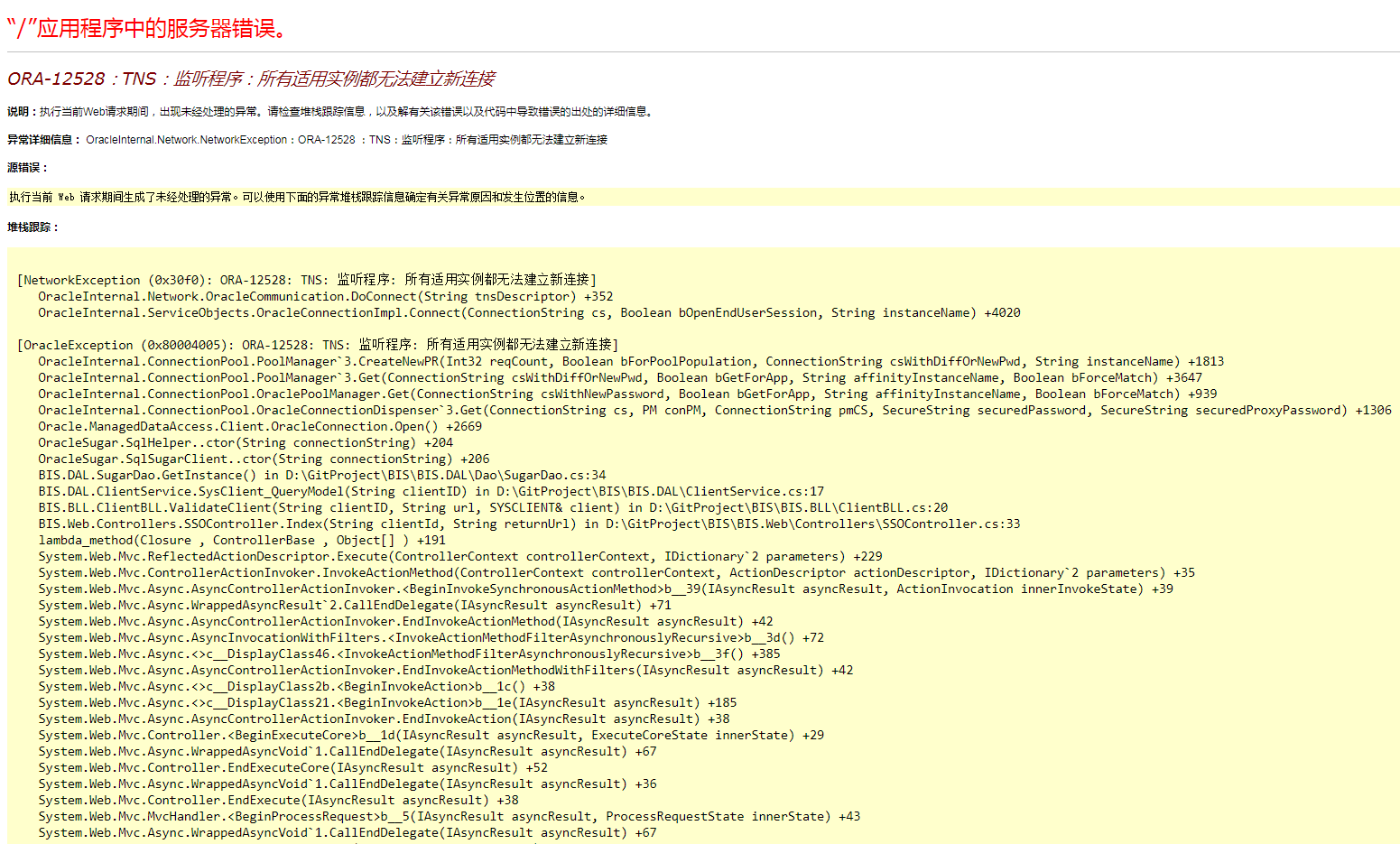Click the OracleInternal.Network.NetworkException detail text
The image size is (1400, 844).
coord(347,140)
